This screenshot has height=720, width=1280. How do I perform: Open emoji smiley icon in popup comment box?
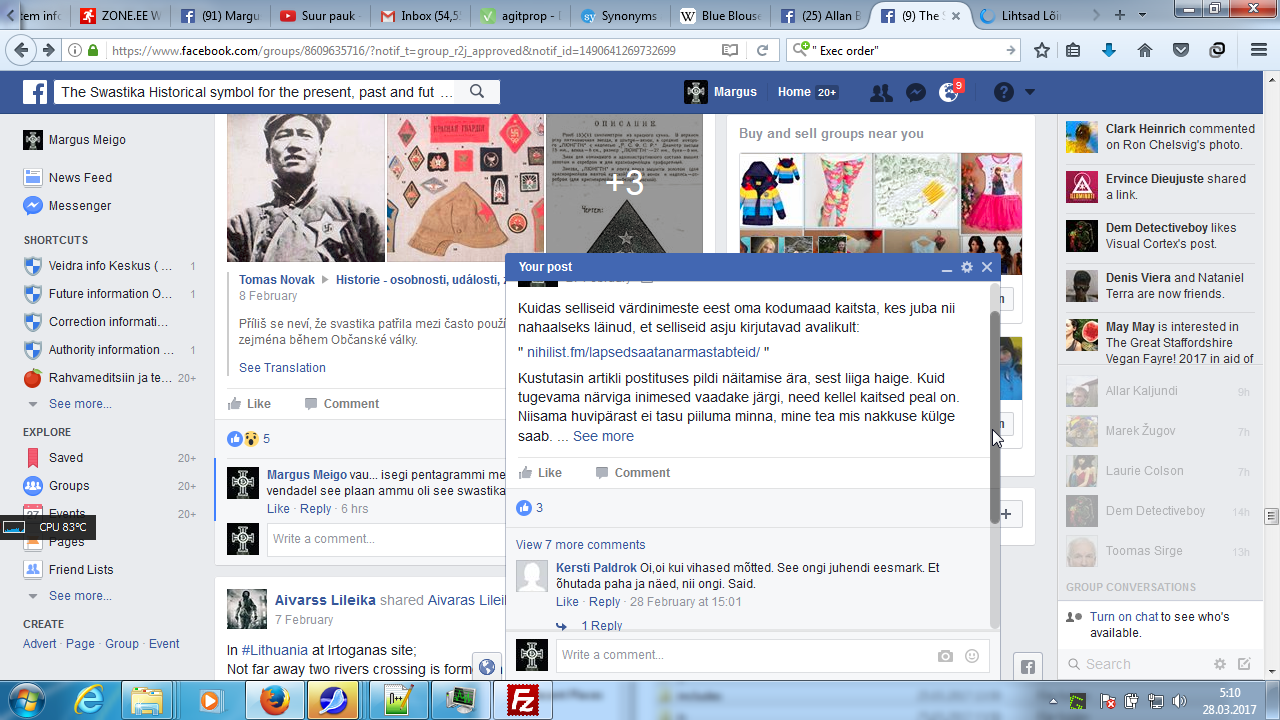tap(972, 656)
